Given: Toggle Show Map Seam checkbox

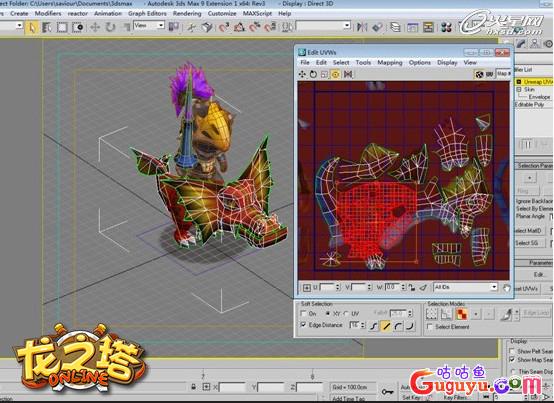Looking at the screenshot, I should coord(512,360).
